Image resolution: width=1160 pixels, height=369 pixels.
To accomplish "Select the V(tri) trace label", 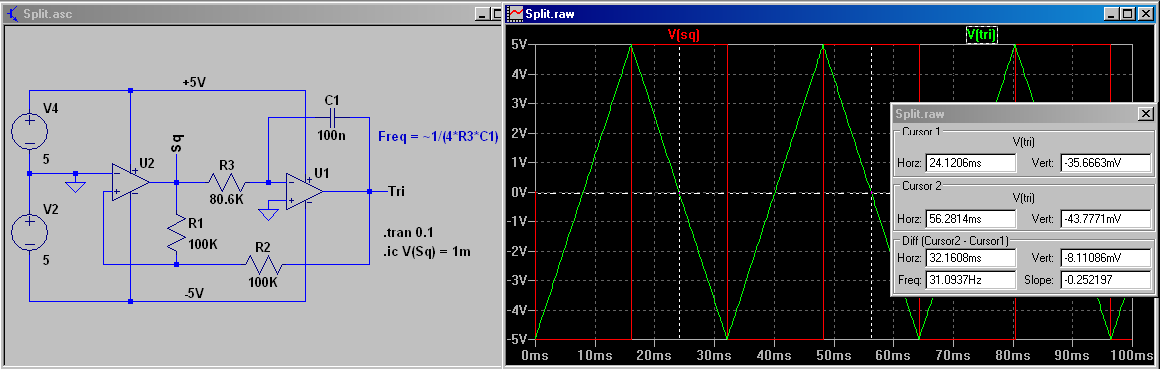I will [982, 34].
